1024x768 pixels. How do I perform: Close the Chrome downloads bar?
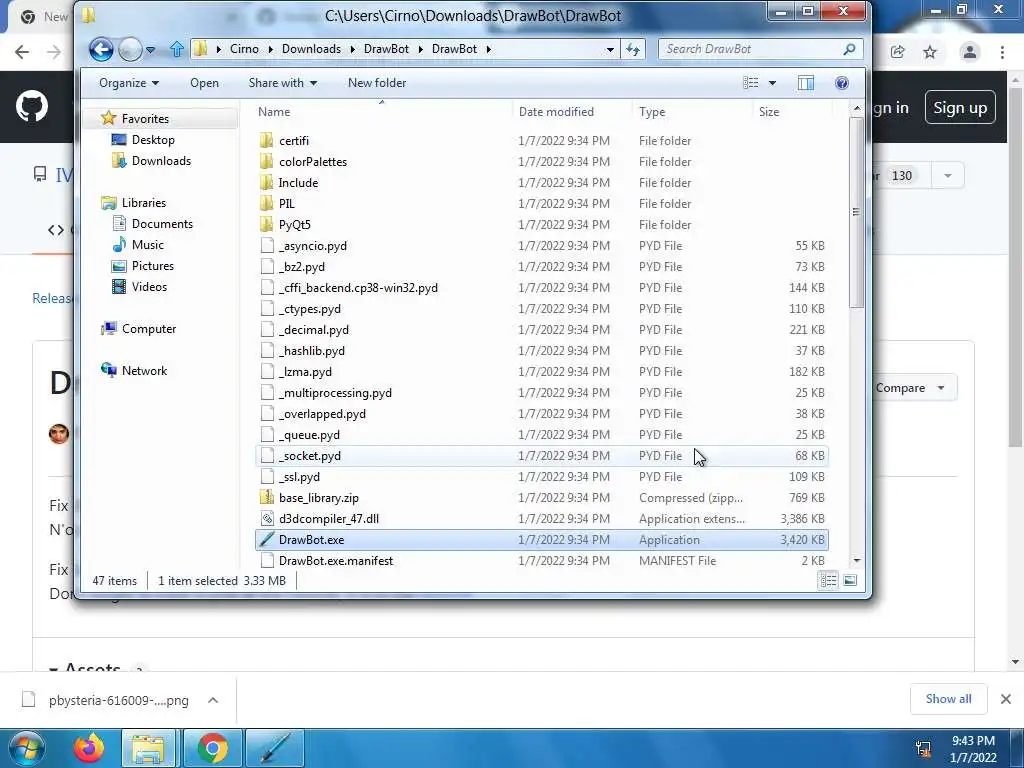[x=1006, y=699]
